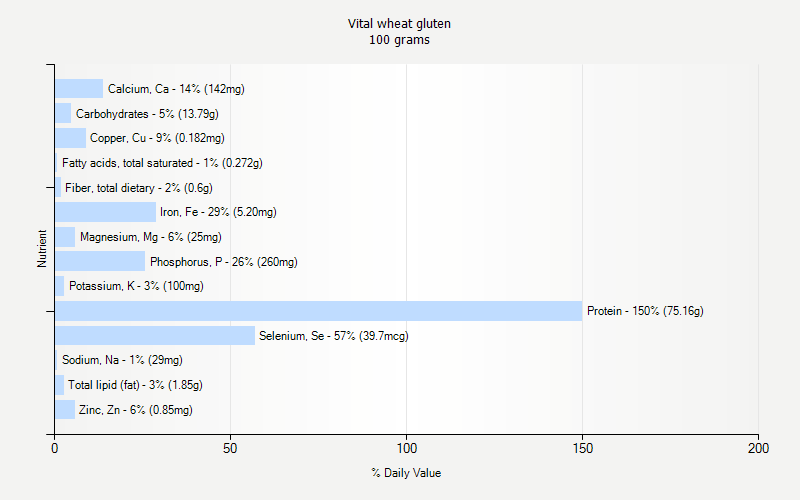Click the 100 tick on the x-axis
The height and width of the screenshot is (500, 800).
pos(406,450)
